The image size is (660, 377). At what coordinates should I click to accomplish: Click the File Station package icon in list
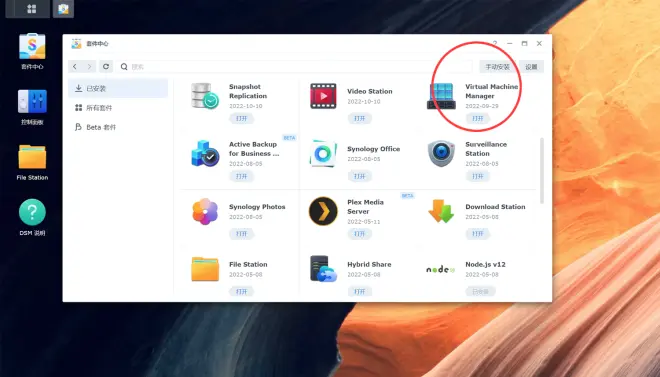205,269
